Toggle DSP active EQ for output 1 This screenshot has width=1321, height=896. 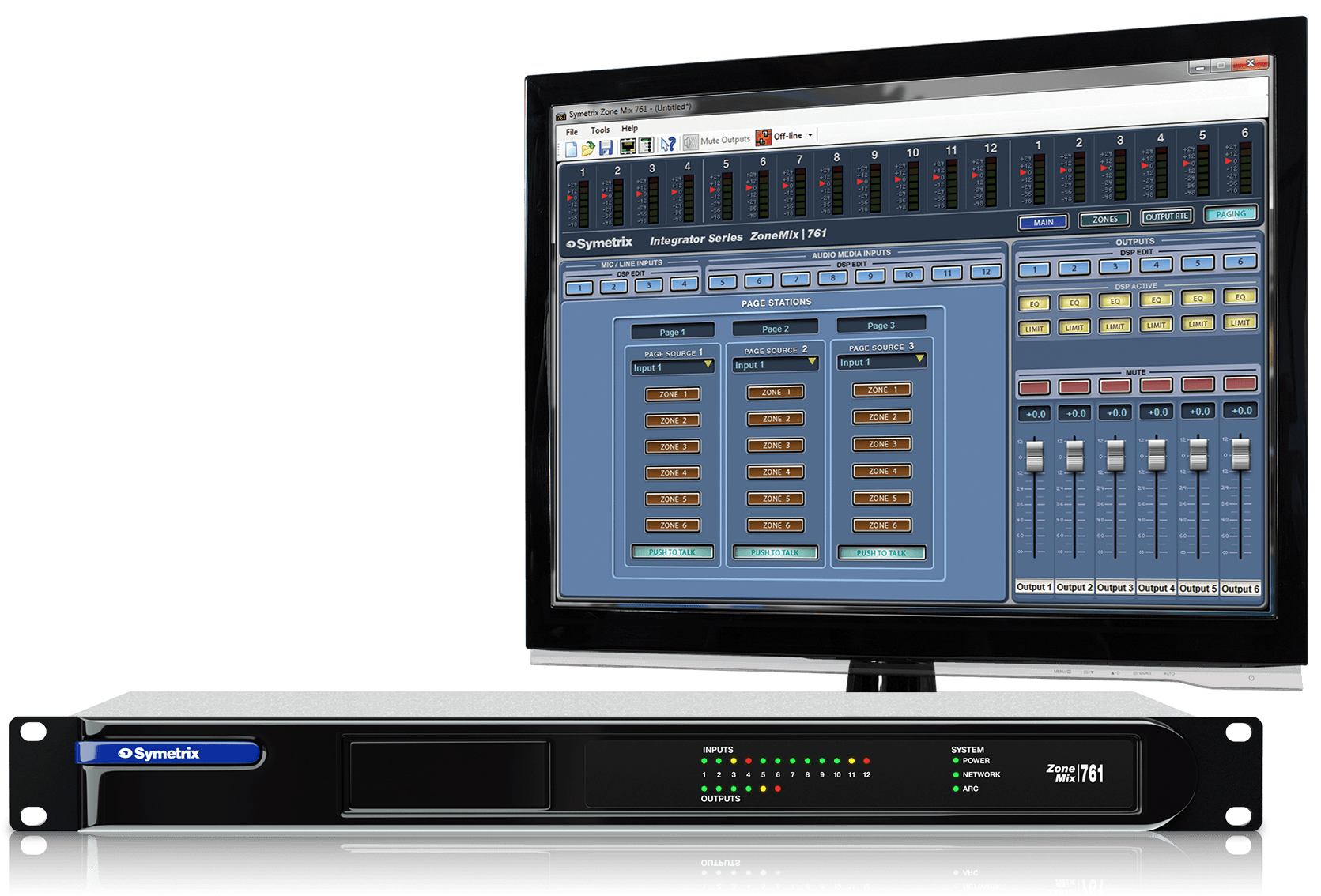coord(1034,303)
